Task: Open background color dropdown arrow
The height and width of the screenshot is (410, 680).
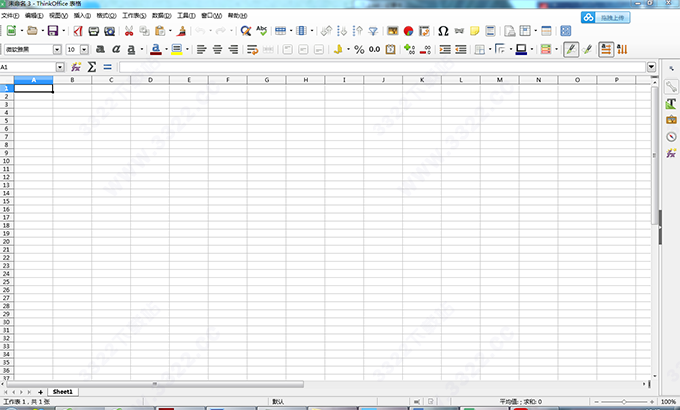Action: pos(187,49)
